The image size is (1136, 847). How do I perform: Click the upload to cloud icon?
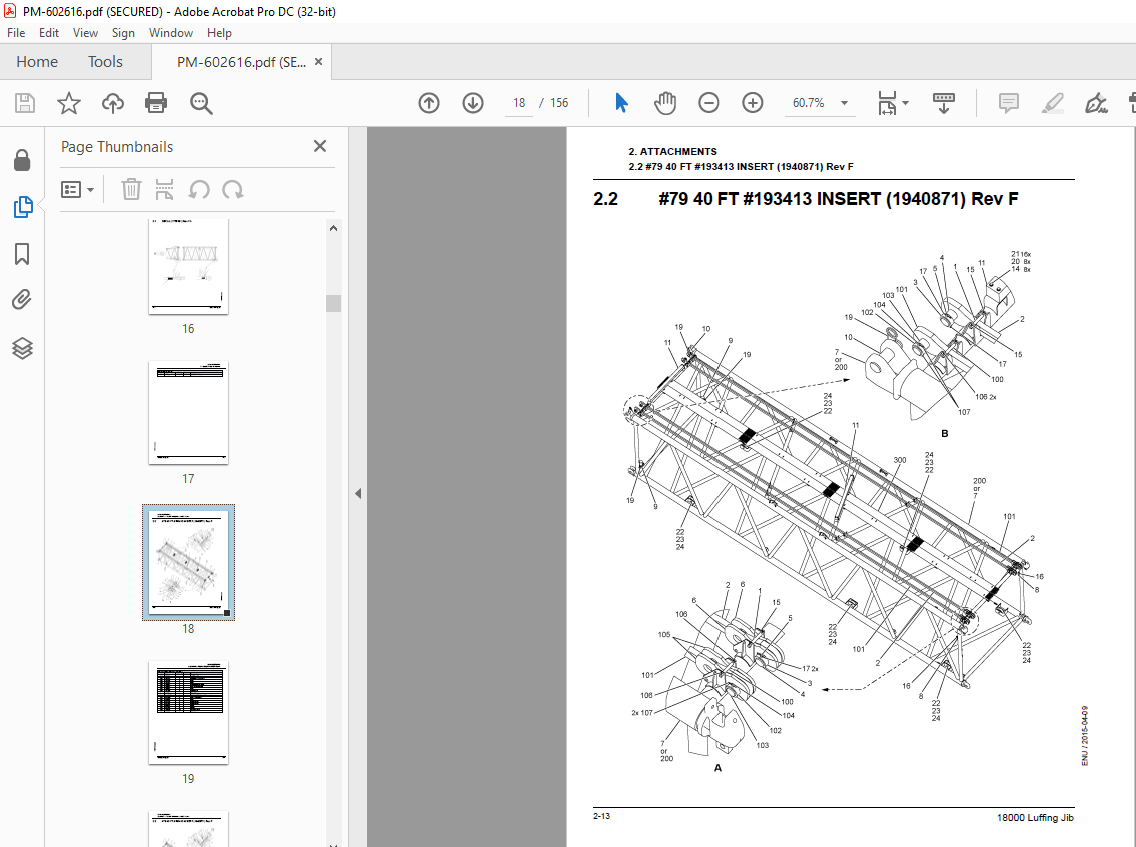[x=112, y=103]
